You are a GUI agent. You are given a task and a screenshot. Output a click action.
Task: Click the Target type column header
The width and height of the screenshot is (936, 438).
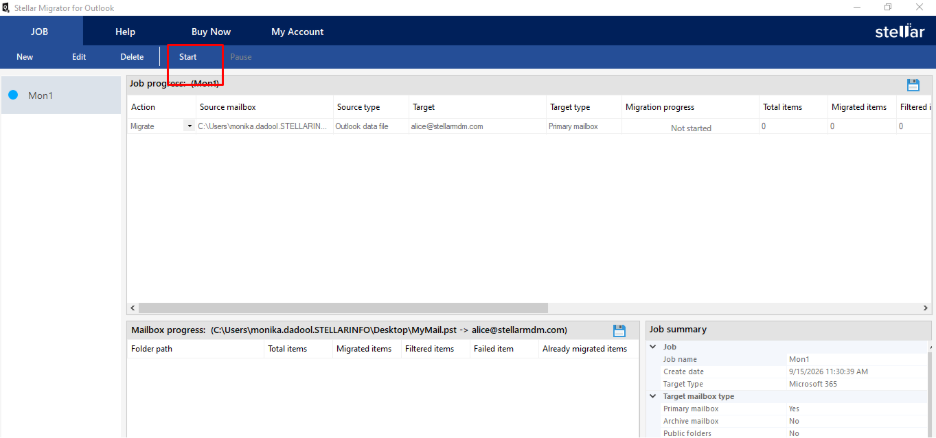click(x=584, y=107)
